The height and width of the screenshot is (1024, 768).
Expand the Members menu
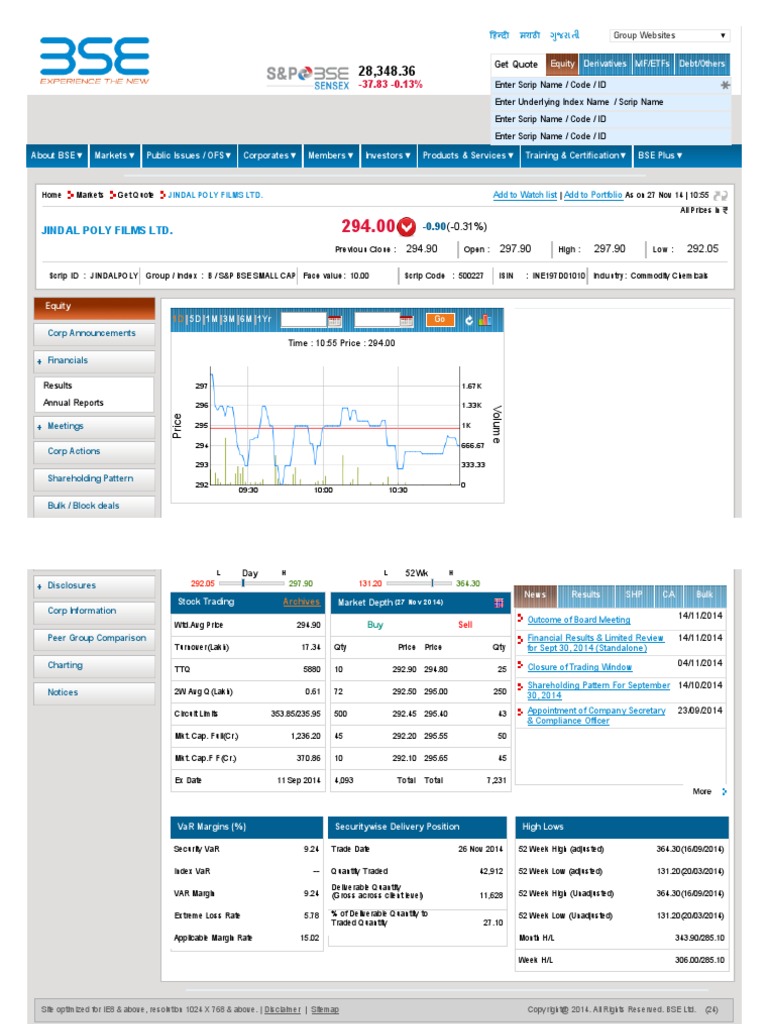(330, 155)
